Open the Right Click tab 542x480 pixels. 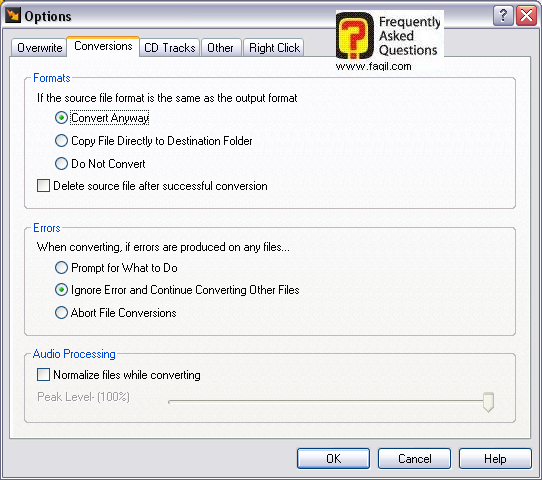click(274, 48)
